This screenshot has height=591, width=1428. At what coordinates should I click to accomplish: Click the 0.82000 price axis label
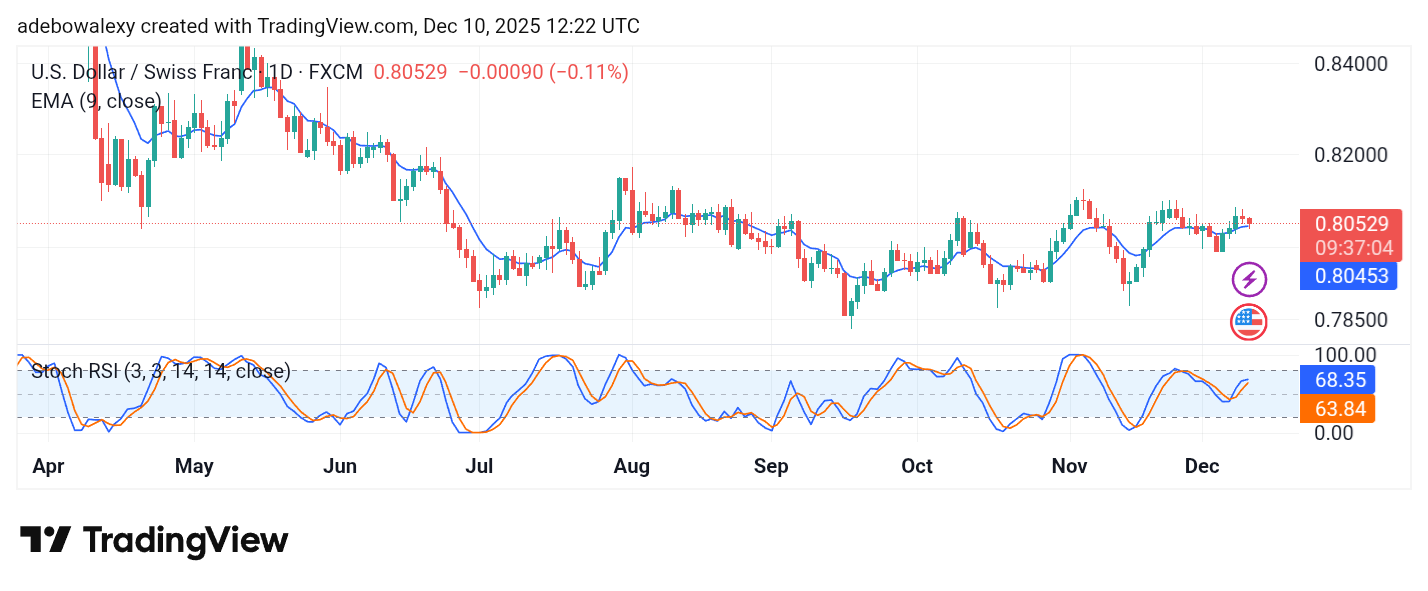(1350, 155)
